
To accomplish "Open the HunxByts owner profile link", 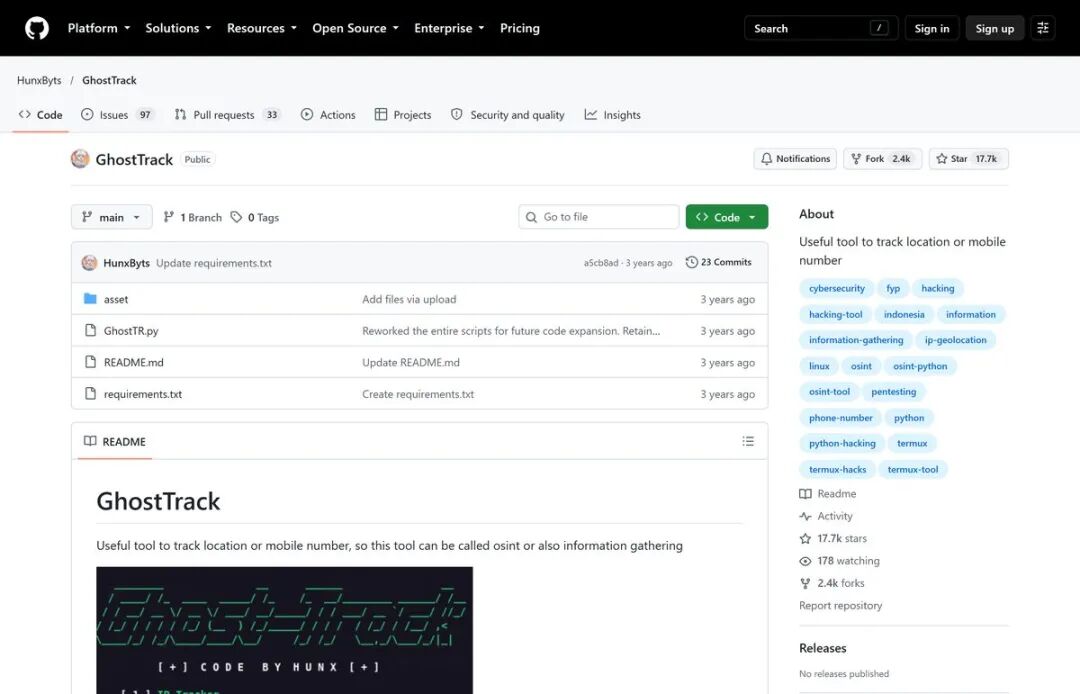I will pos(39,80).
